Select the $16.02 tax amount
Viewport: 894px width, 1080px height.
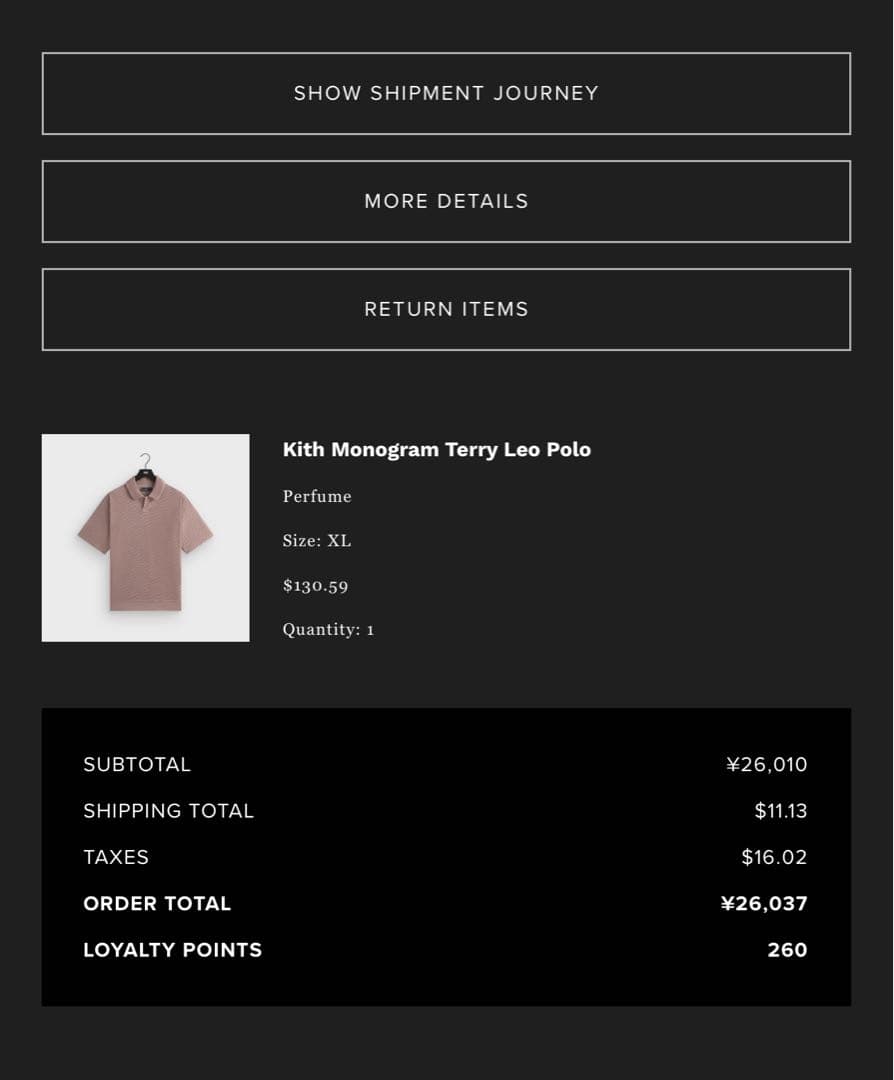[775, 857]
